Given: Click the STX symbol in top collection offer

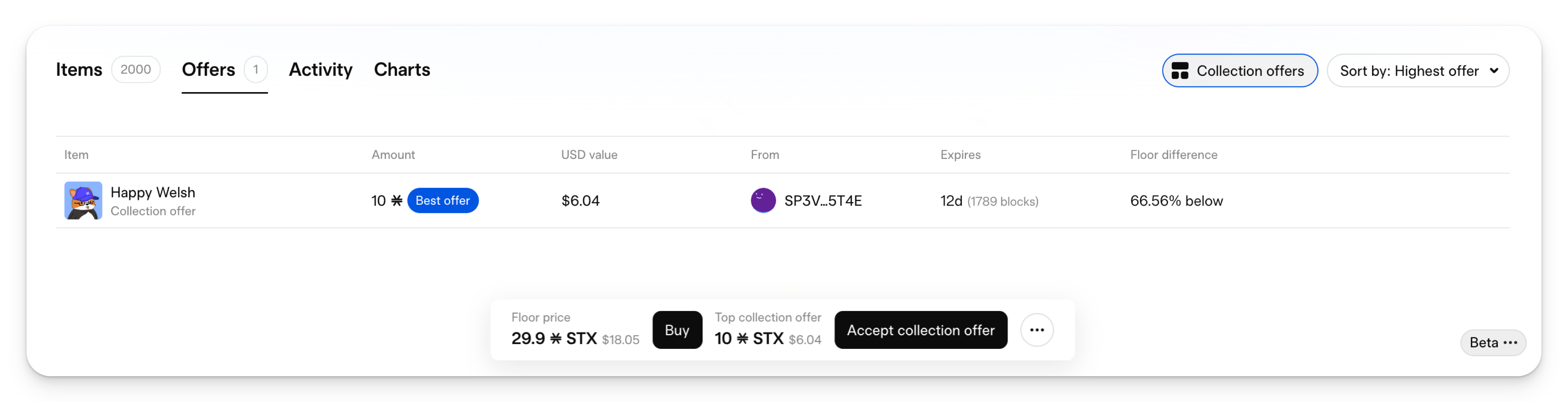Looking at the screenshot, I should point(742,338).
